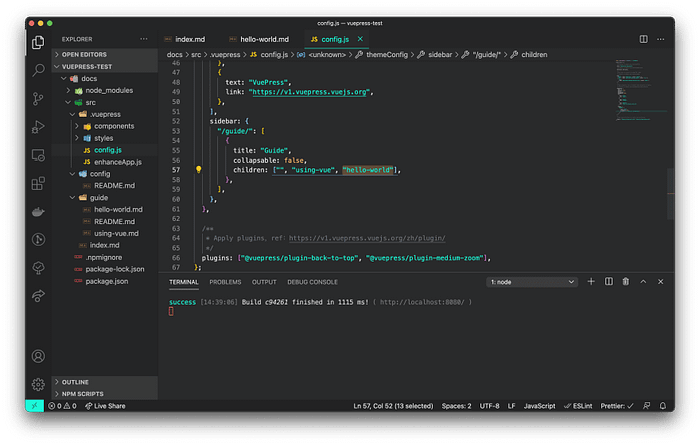Create a new terminal with plus icon
This screenshot has width=700, height=445.
(591, 282)
